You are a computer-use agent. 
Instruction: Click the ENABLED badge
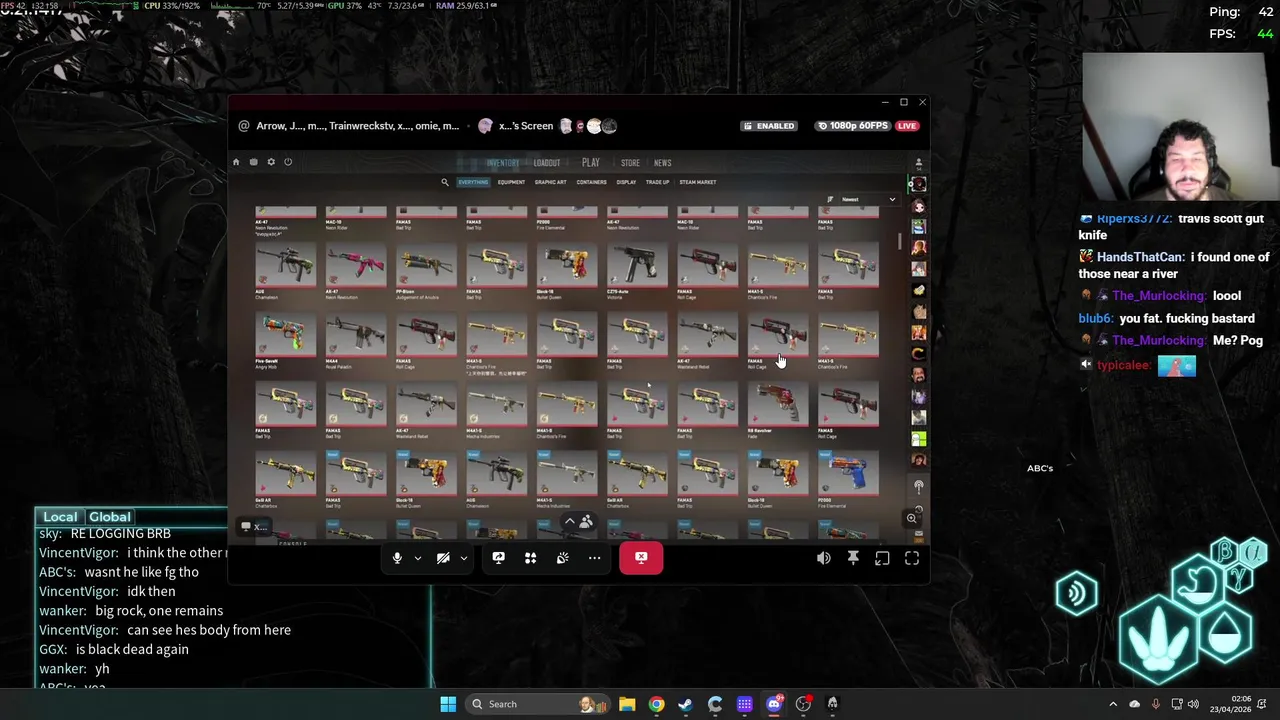tap(770, 126)
